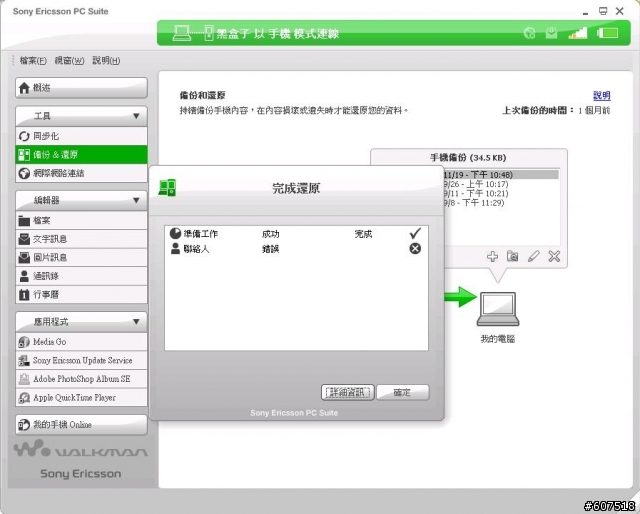Select 同步化 sync item

81,136
